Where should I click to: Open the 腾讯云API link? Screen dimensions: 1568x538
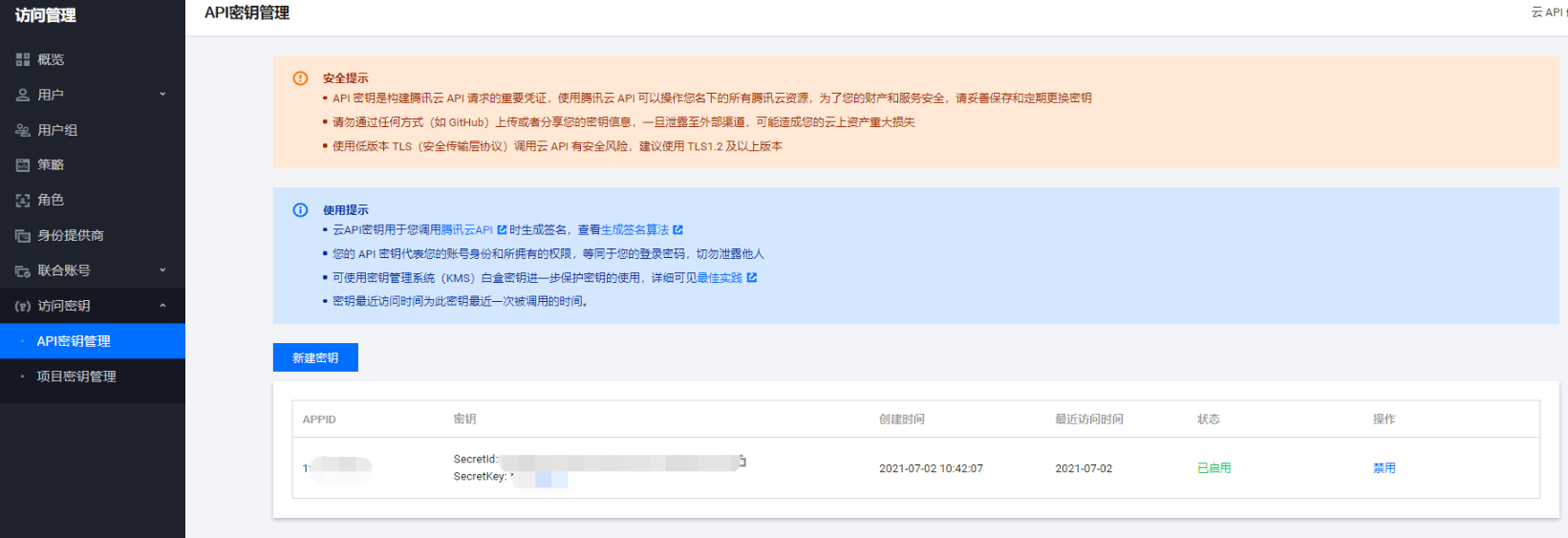(x=466, y=230)
